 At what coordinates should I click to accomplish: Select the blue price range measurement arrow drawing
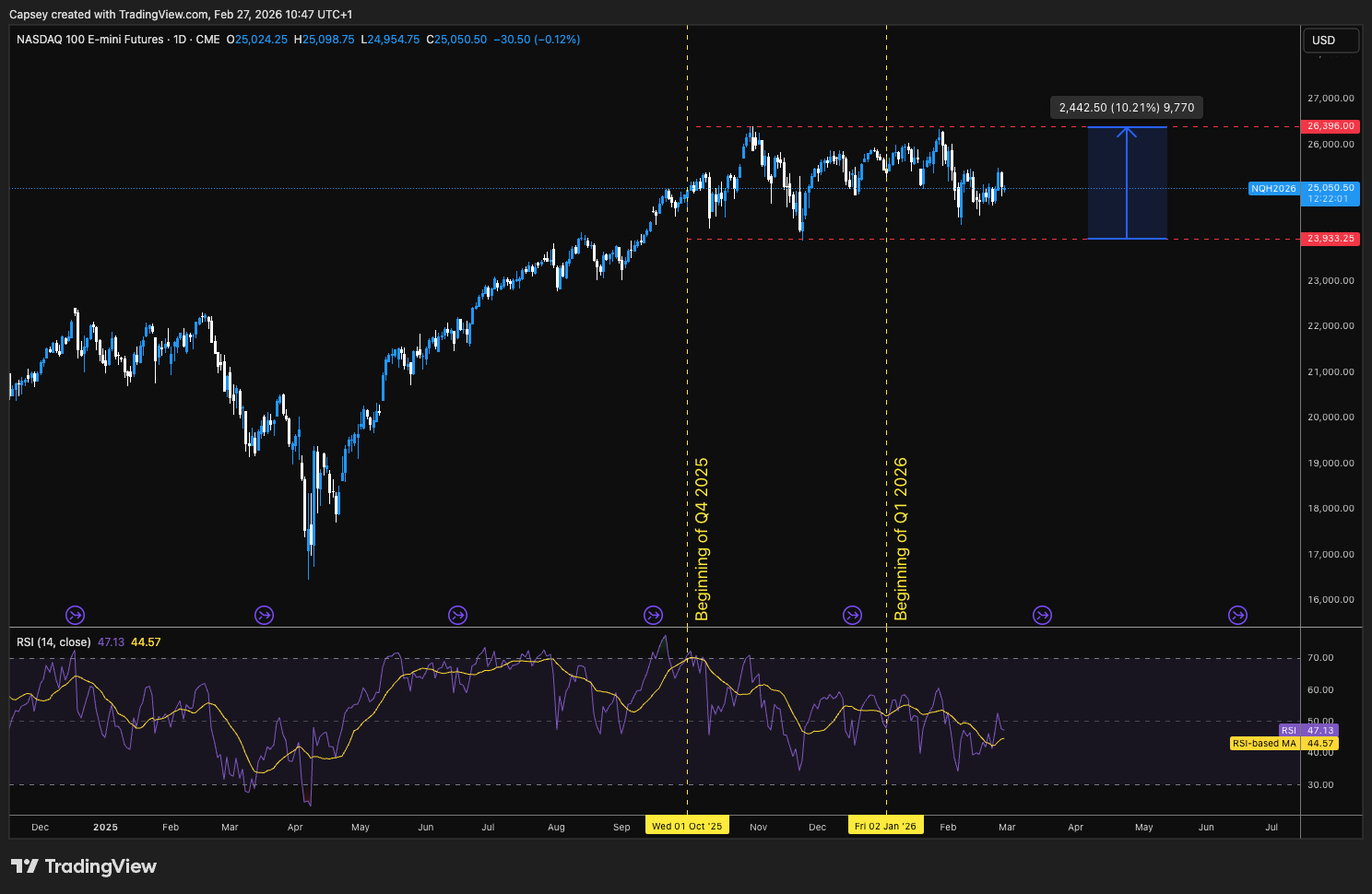(x=1127, y=182)
